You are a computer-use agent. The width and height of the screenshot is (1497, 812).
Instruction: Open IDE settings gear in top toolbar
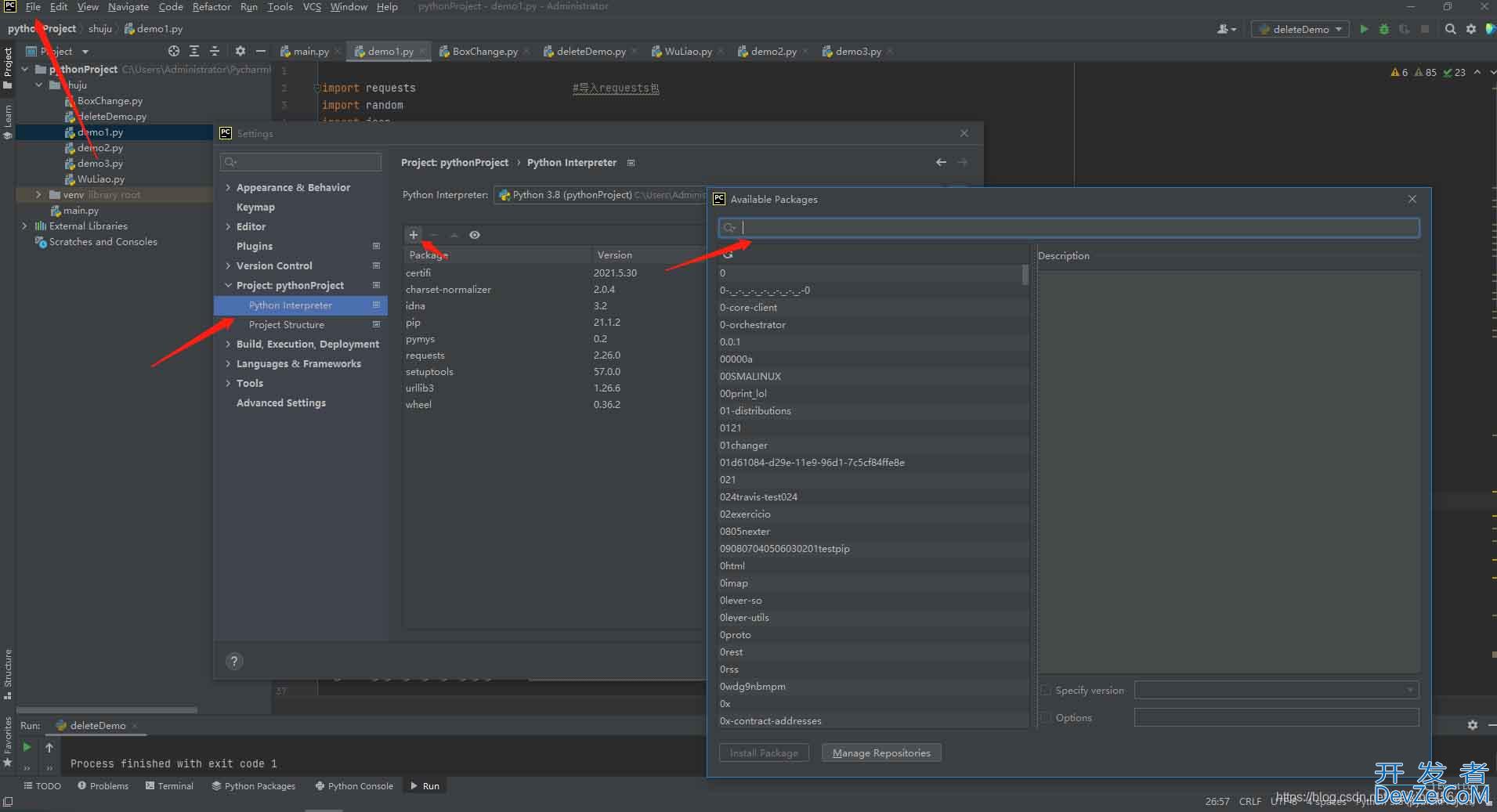(x=1471, y=29)
